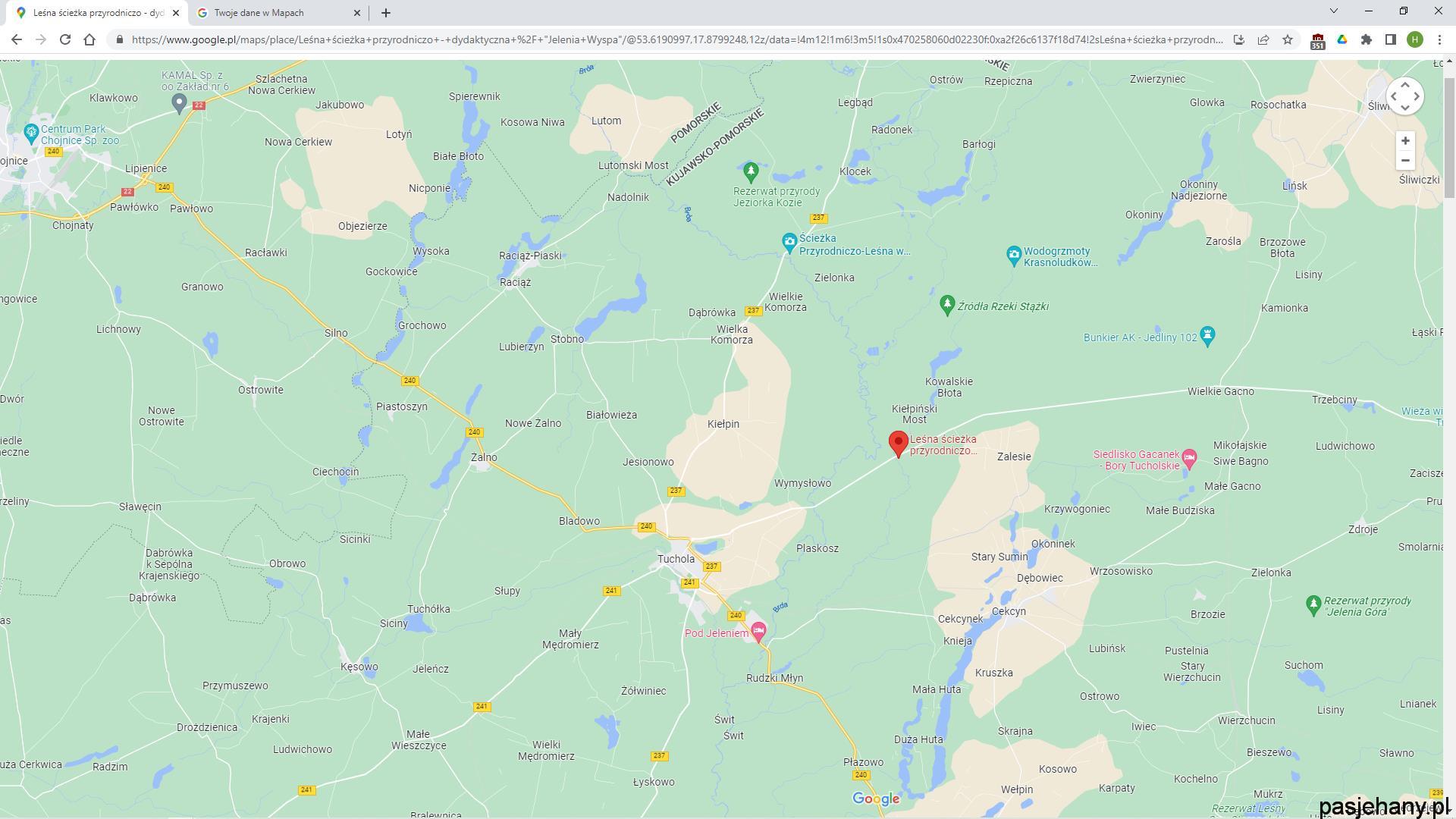This screenshot has width=1456, height=819.
Task: Select the Wodogrzmoty Krasnoludków marker
Action: pyautogui.click(x=1014, y=256)
